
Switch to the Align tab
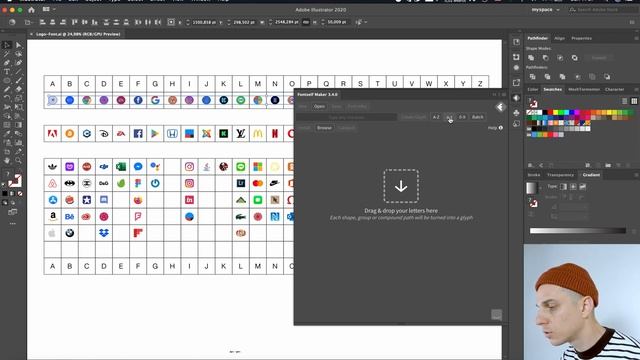(x=559, y=38)
